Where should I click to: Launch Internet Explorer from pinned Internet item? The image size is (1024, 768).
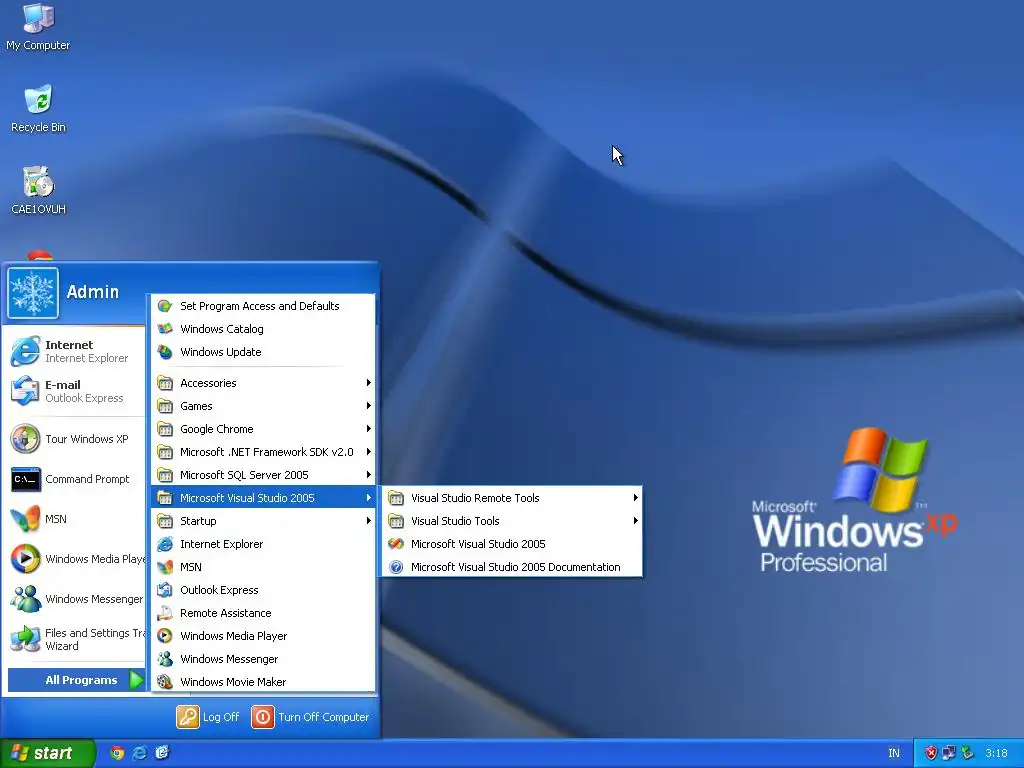73,351
